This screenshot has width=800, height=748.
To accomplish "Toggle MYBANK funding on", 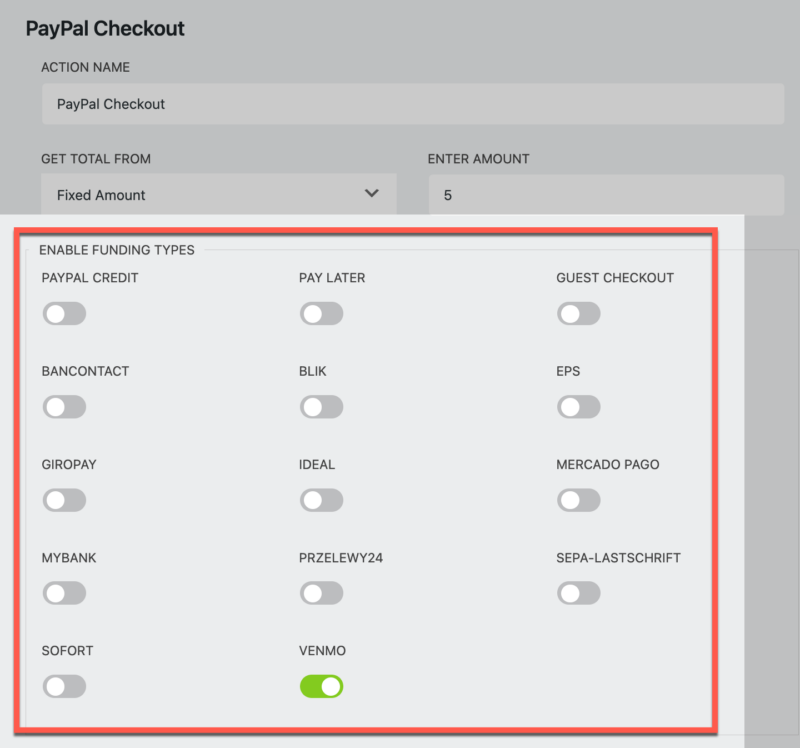I will [64, 592].
